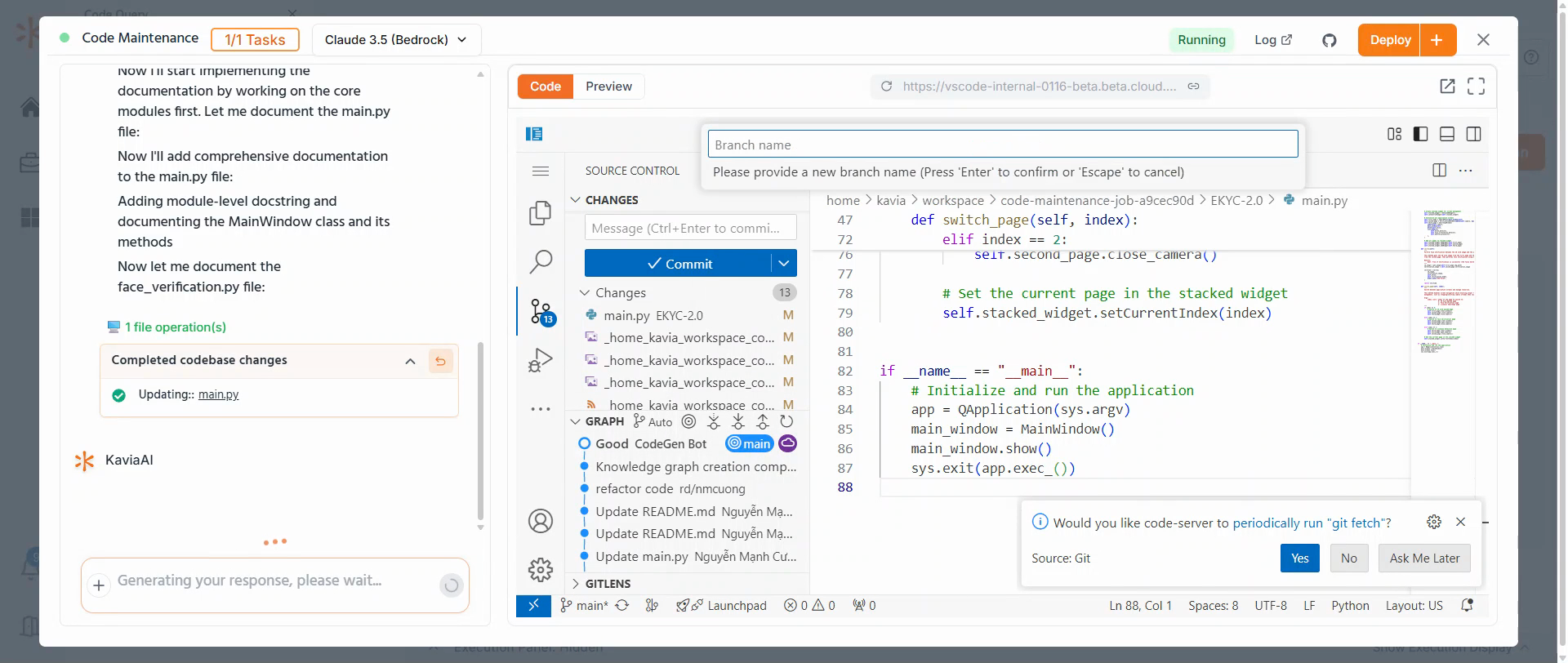The height and width of the screenshot is (663, 1568).
Task: Show additional activity bar views
Action: pyautogui.click(x=541, y=409)
